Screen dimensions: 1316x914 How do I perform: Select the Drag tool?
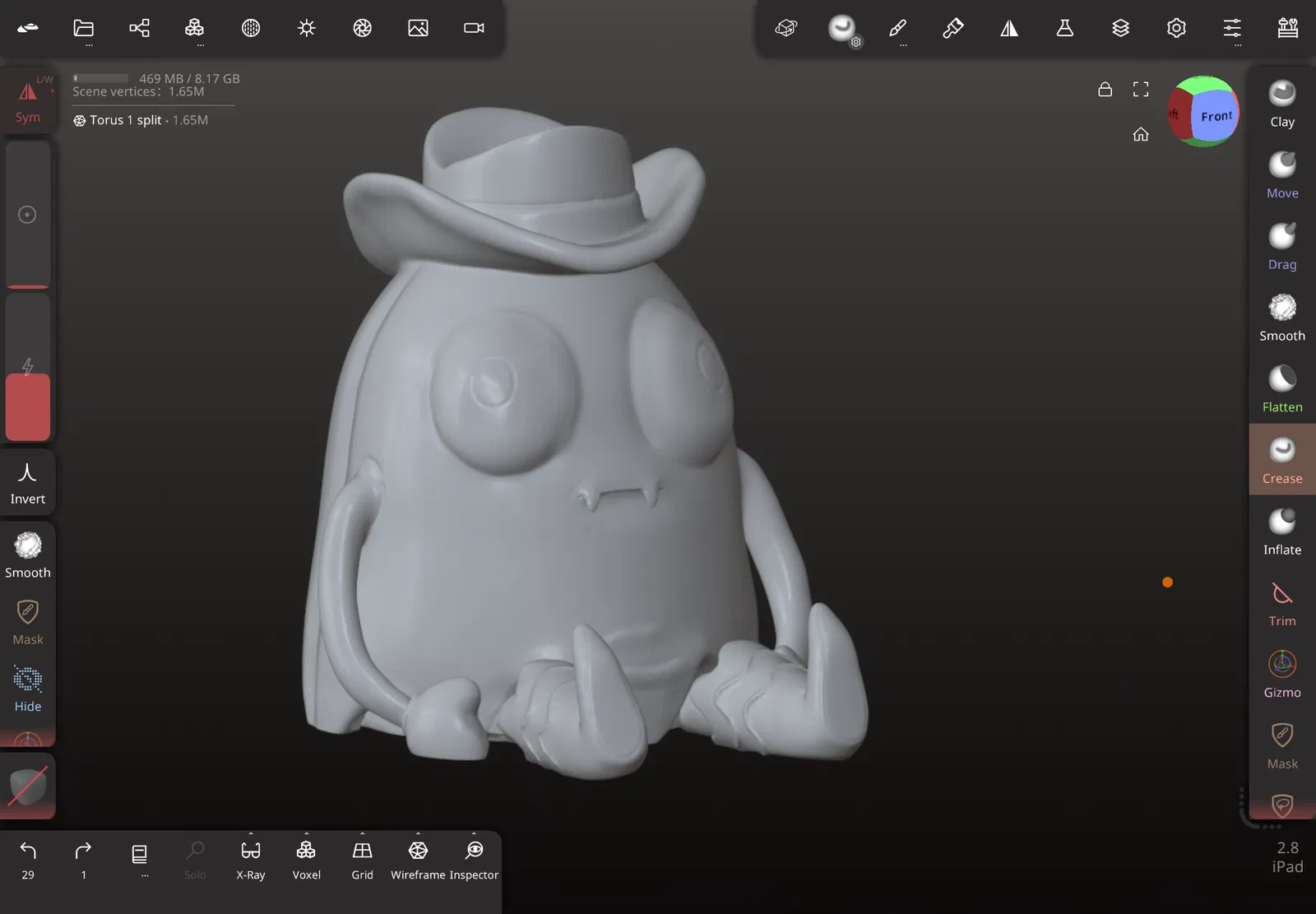coord(1282,246)
